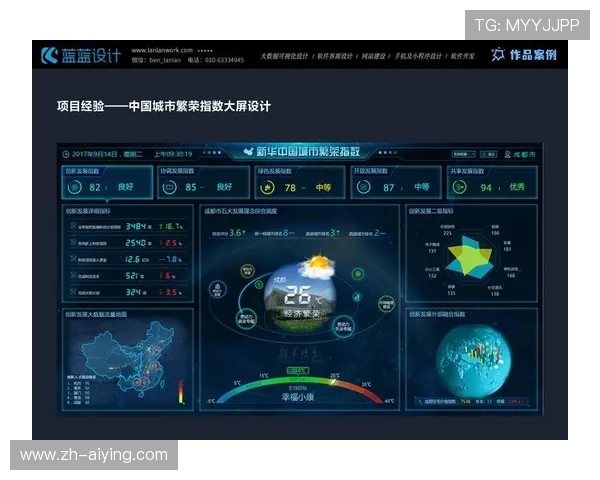This screenshot has height=480, width=600.
Task: Open the www.lanlanwork.com website link
Action: pyautogui.click(x=162, y=50)
